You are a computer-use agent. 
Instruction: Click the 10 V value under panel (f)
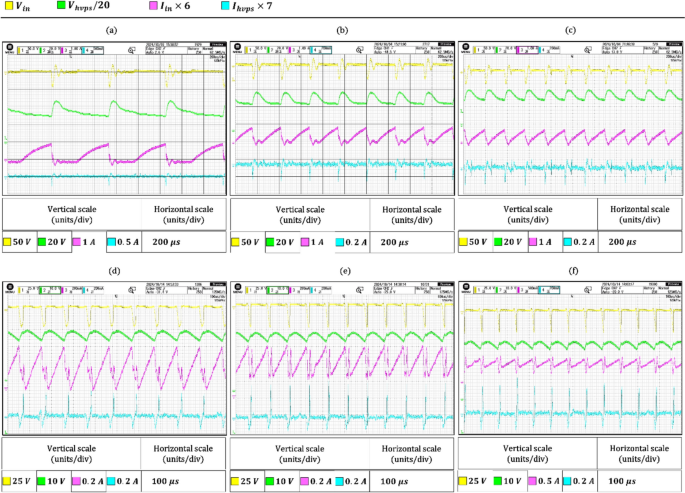[513, 481]
